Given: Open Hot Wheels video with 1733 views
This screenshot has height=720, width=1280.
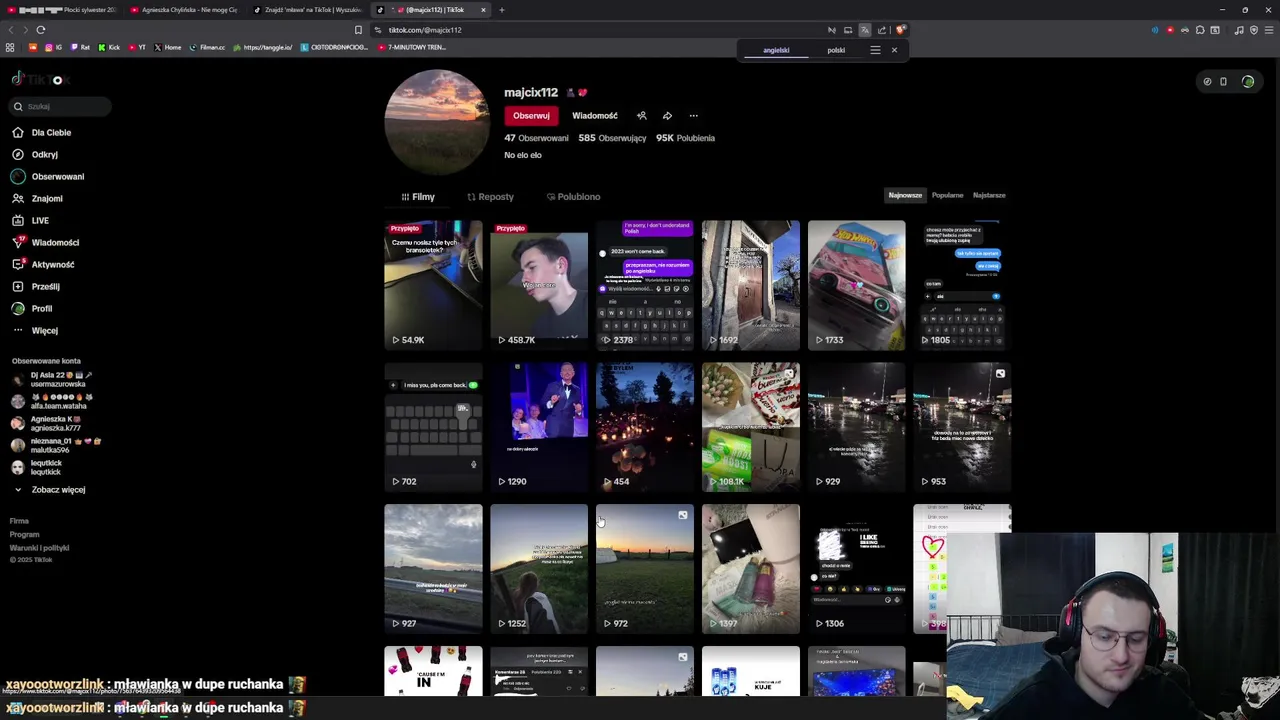Looking at the screenshot, I should [x=857, y=285].
